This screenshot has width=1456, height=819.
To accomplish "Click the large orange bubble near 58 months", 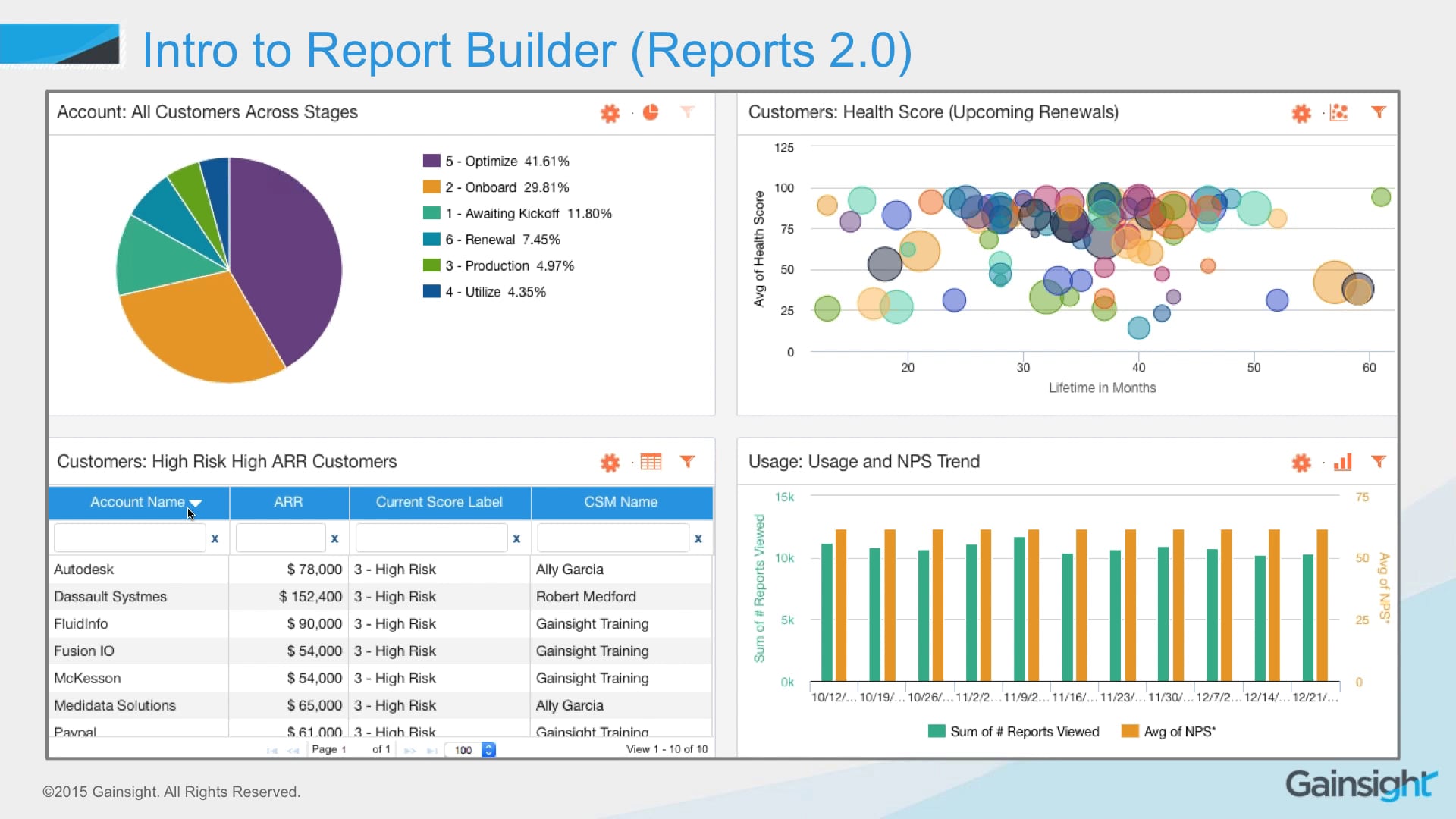I will click(x=1335, y=282).
